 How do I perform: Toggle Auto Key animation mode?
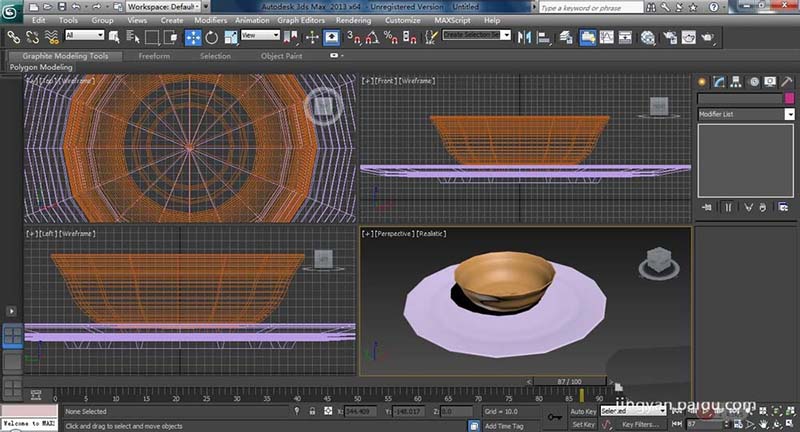tap(583, 411)
